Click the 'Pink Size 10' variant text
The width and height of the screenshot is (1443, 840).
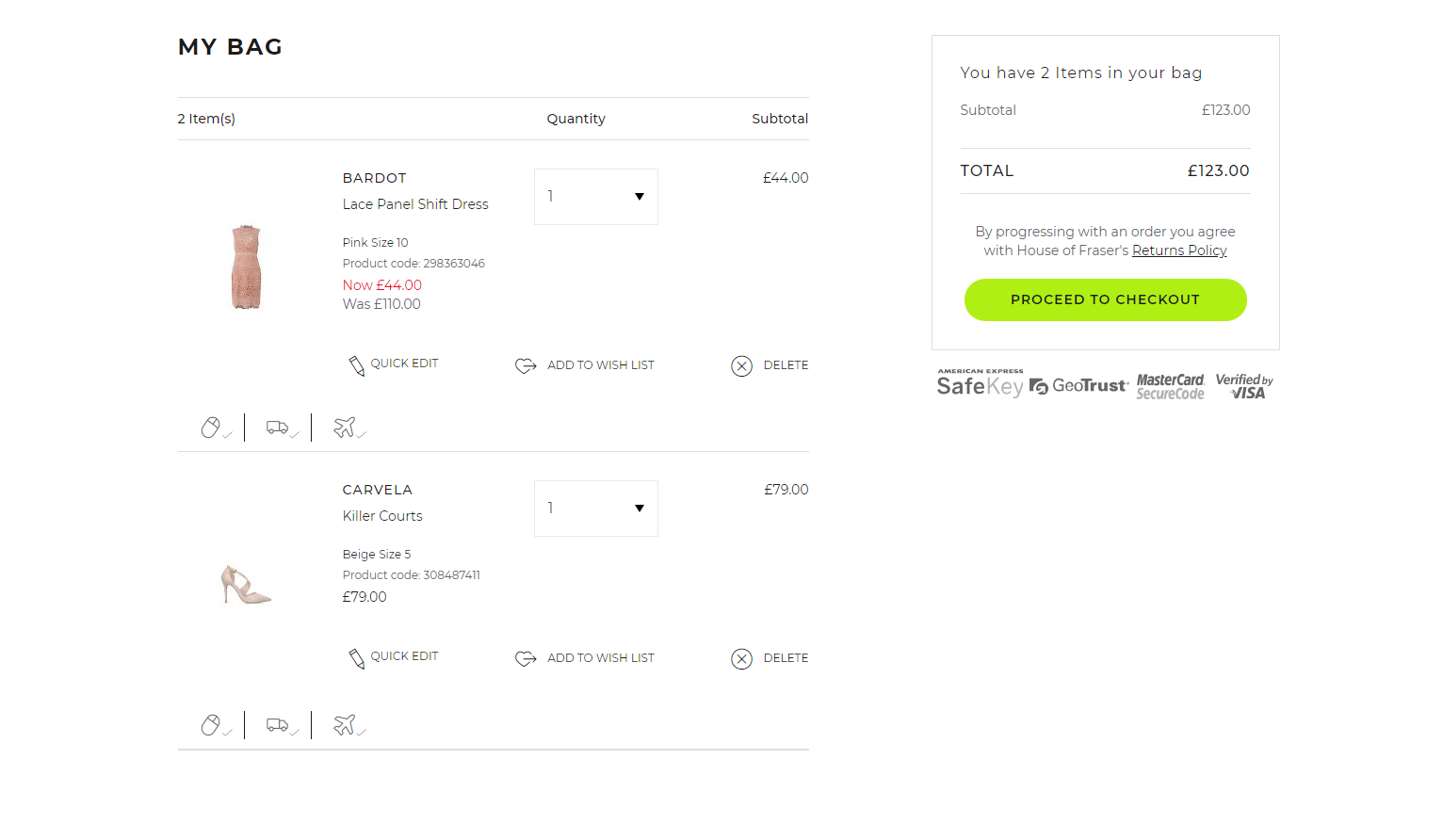tap(376, 243)
